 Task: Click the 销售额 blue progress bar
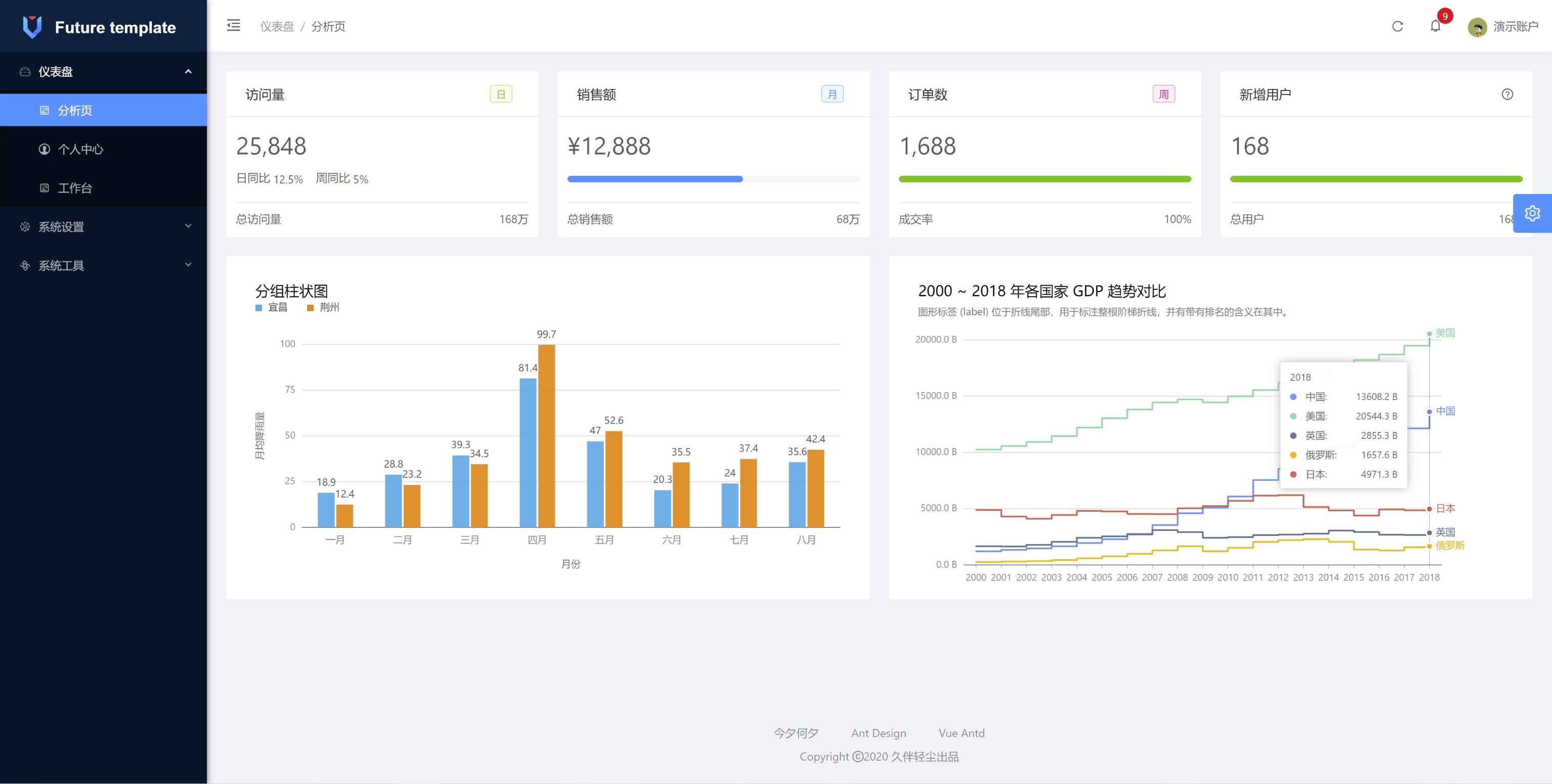tap(654, 179)
